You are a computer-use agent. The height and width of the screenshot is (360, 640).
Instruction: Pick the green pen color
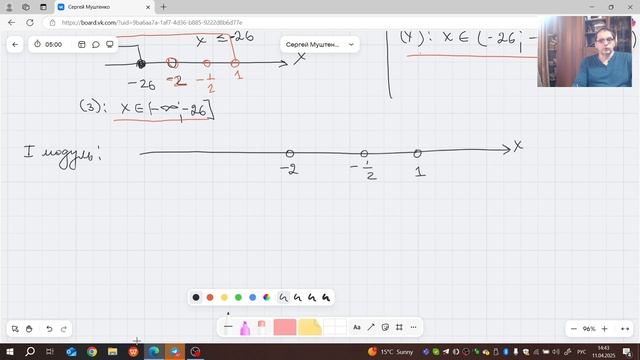pos(238,298)
